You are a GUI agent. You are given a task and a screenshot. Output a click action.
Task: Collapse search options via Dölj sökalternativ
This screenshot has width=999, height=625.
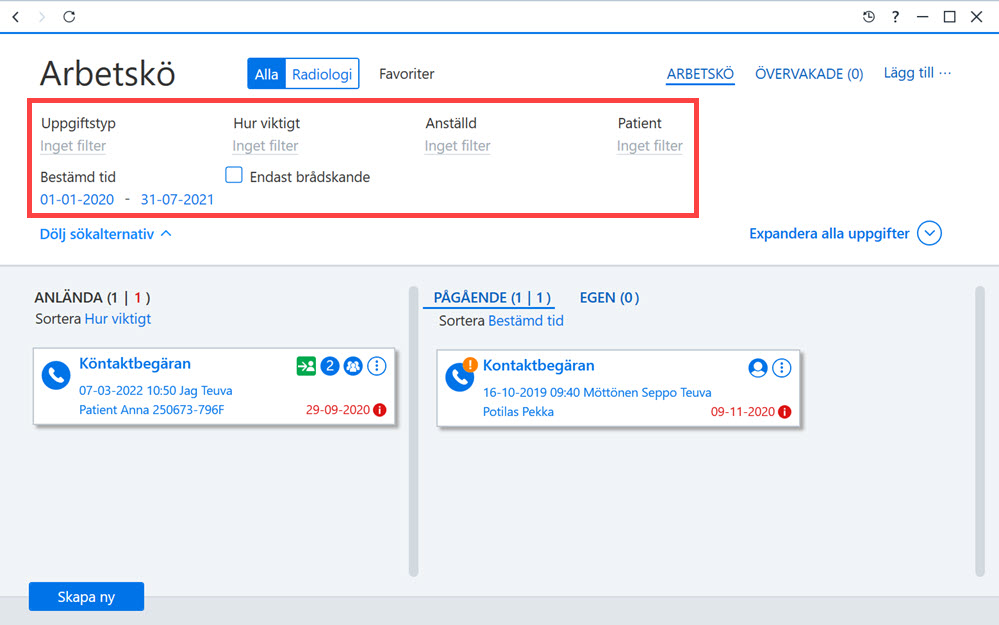[x=106, y=234]
